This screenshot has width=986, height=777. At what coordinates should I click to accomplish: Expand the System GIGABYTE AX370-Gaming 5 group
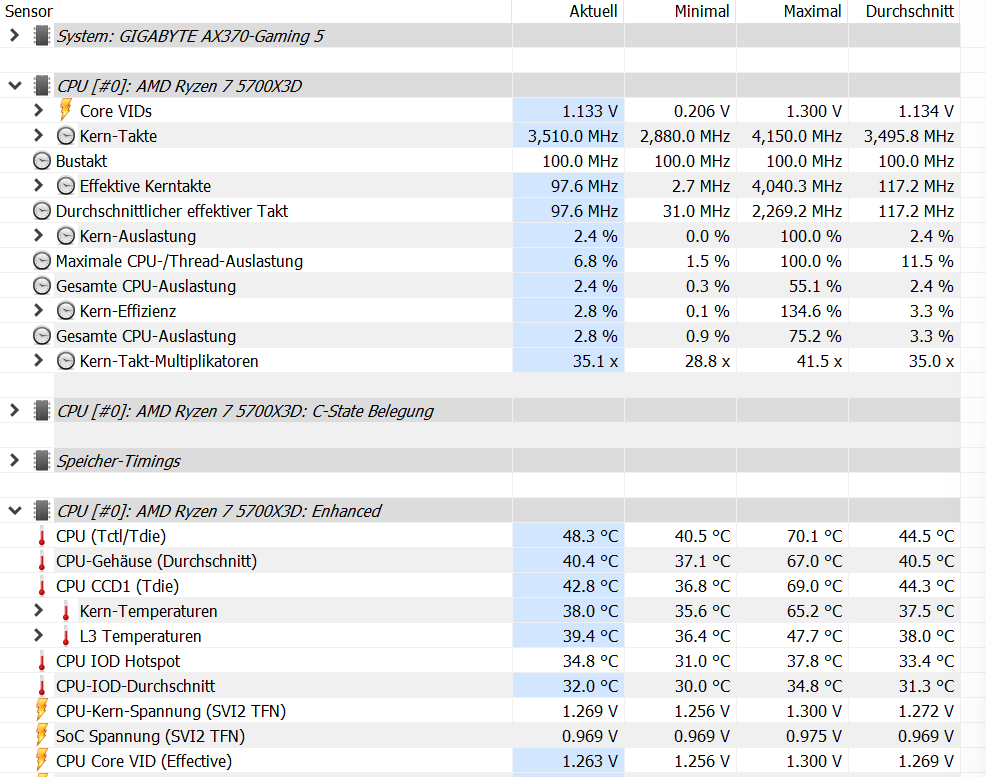tap(14, 36)
